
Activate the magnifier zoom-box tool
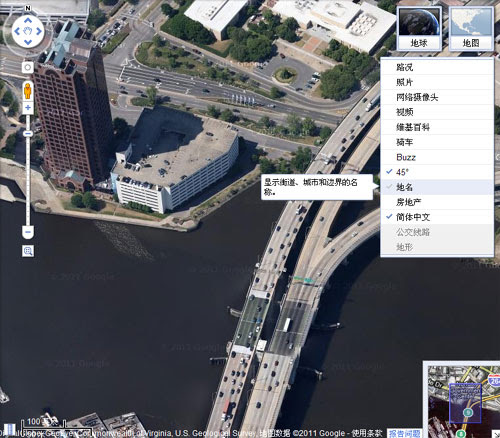pyautogui.click(x=28, y=251)
